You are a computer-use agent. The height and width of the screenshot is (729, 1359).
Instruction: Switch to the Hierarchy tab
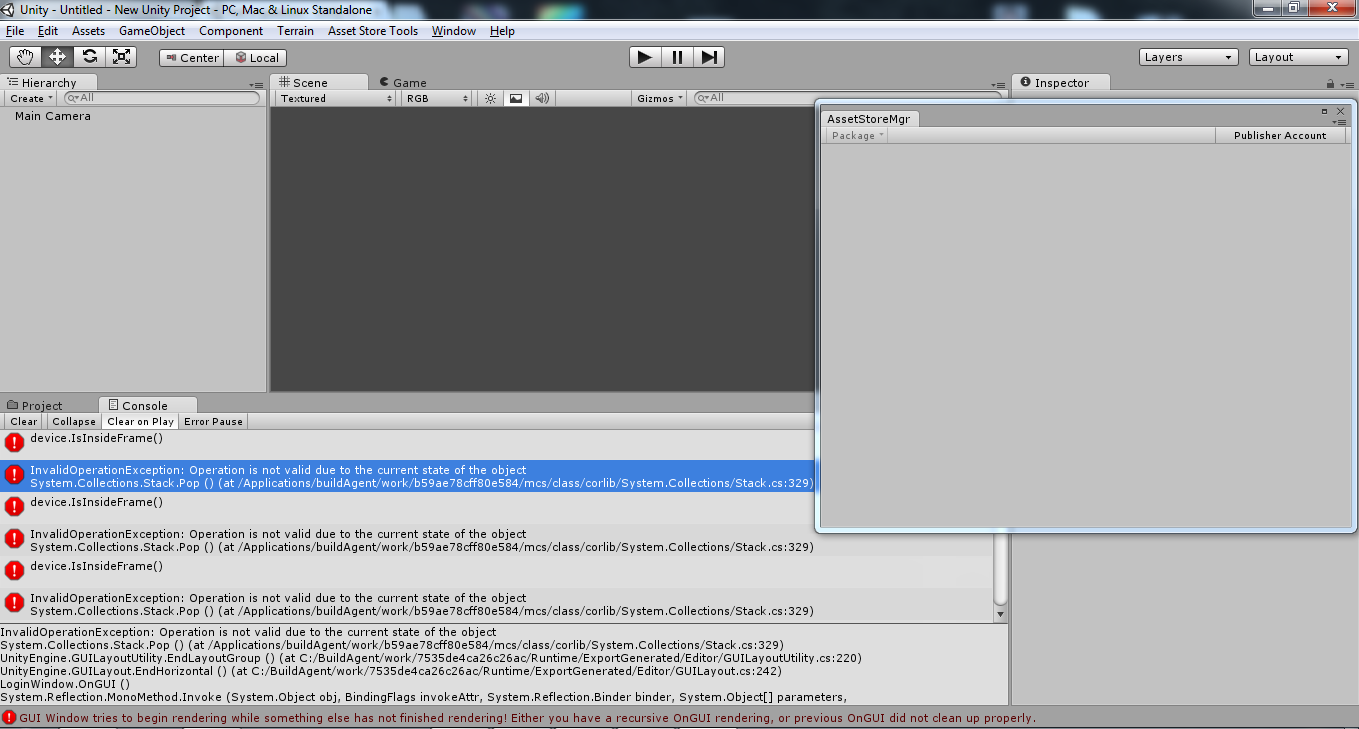[48, 82]
